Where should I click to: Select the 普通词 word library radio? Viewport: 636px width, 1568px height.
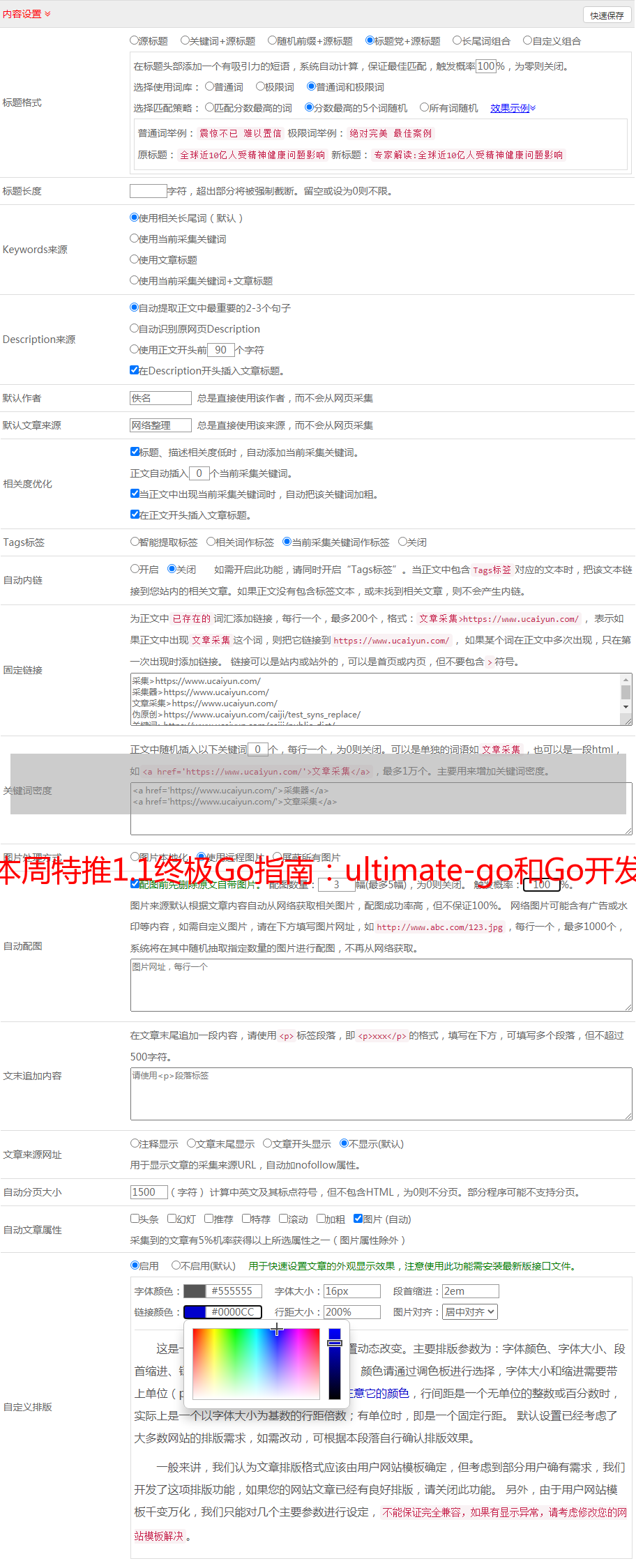click(209, 86)
